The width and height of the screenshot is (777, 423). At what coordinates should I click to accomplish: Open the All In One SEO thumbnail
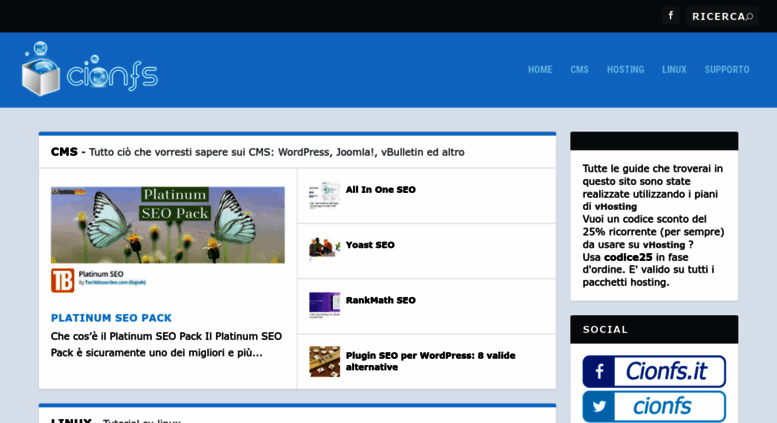[x=325, y=195]
